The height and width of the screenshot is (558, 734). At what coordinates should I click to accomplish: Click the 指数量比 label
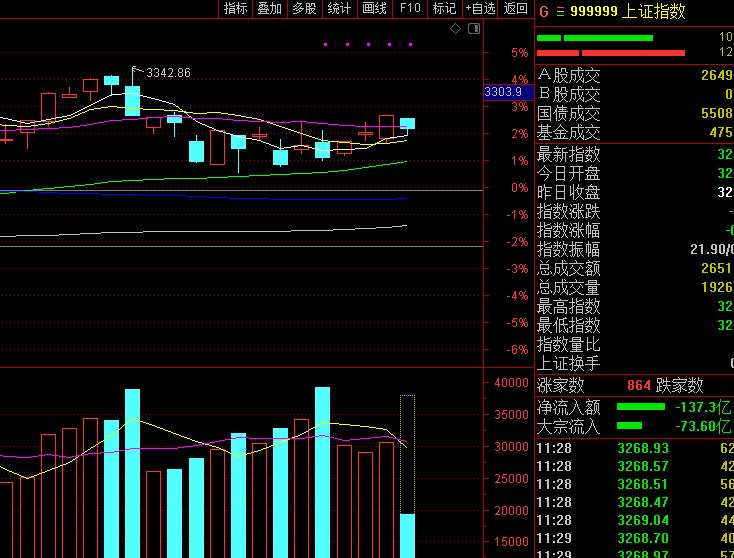click(569, 345)
